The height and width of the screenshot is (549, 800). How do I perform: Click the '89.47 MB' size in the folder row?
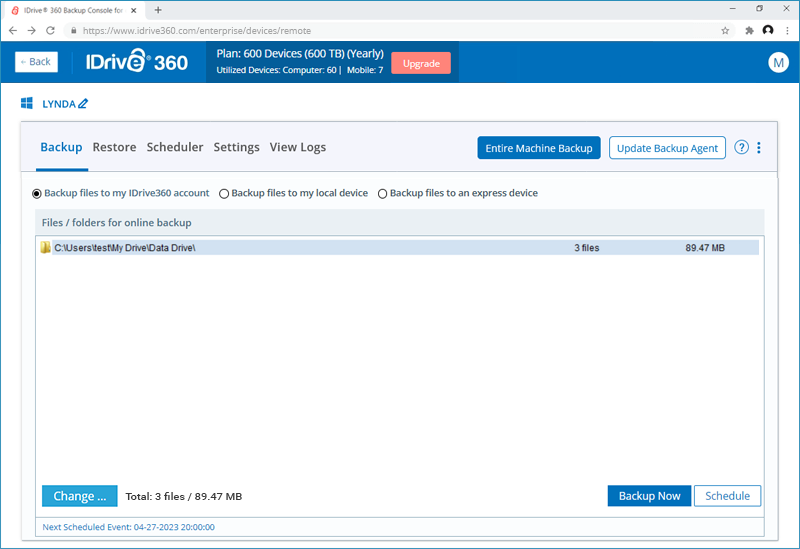point(705,248)
